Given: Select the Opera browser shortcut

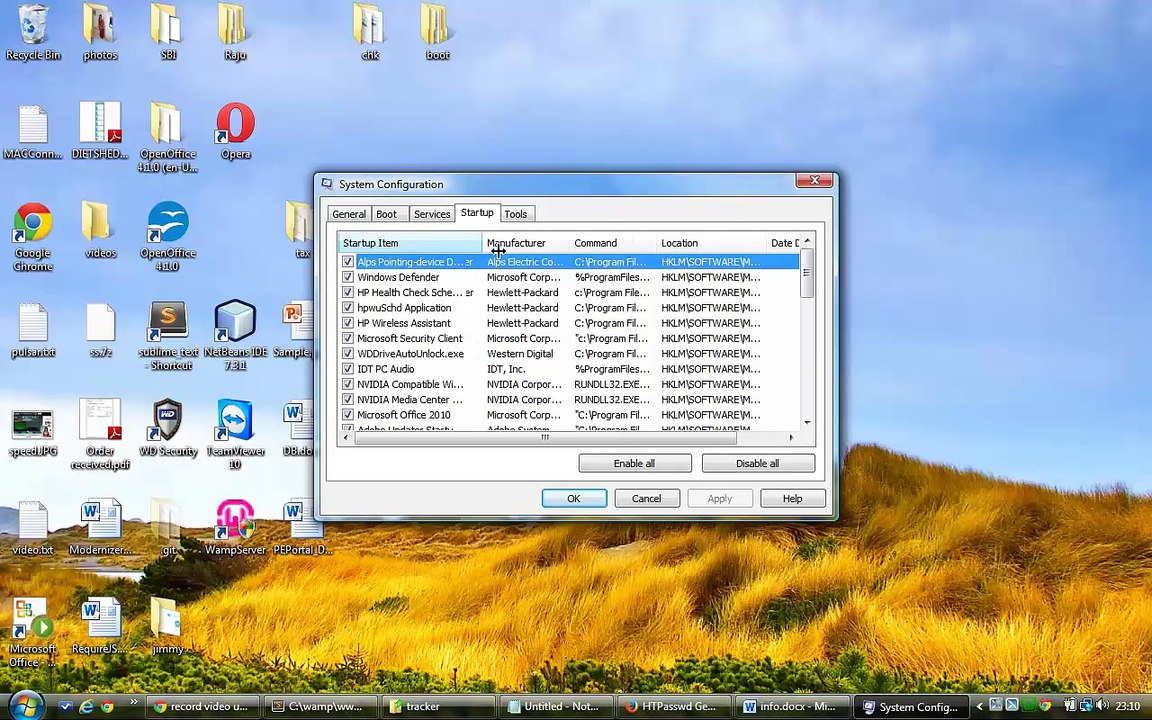Looking at the screenshot, I should (235, 131).
